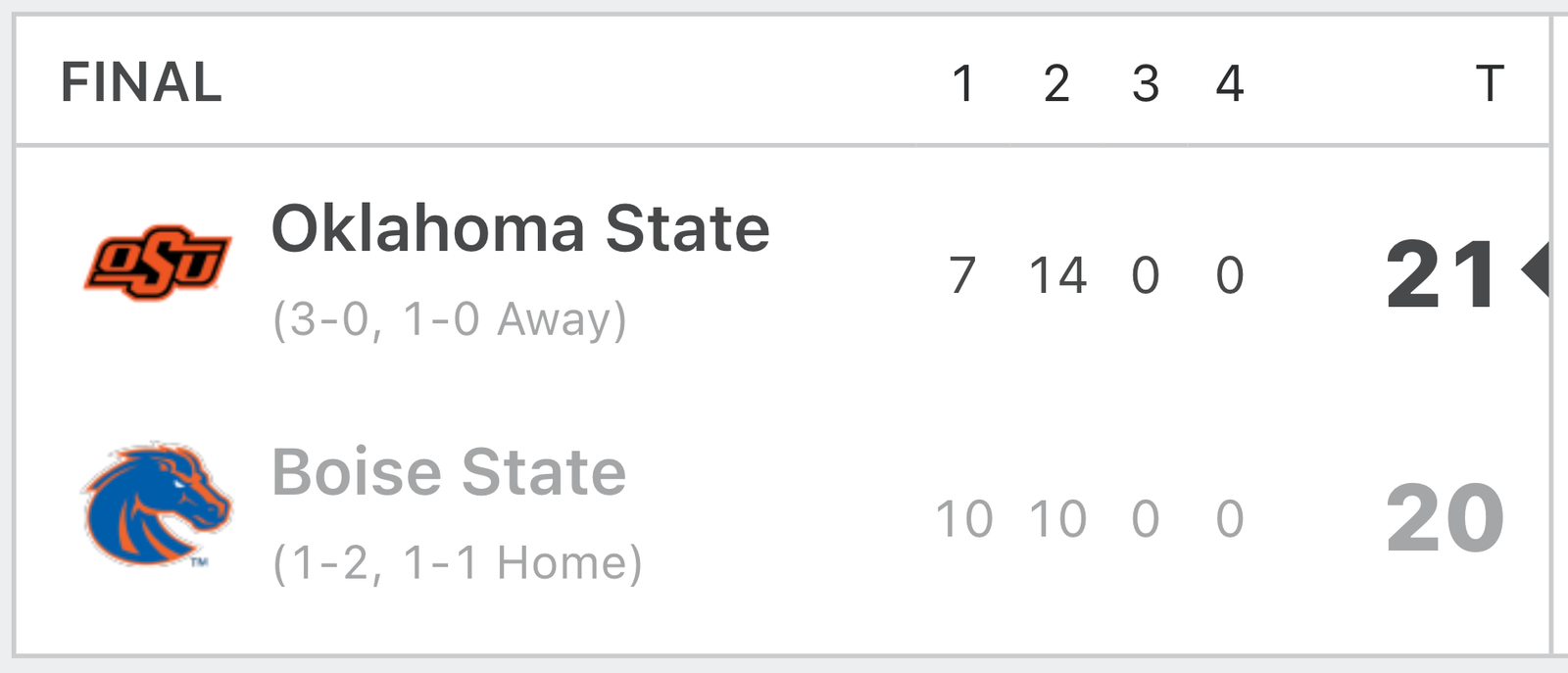Click Boise State's second quarter score 10

click(x=1057, y=519)
